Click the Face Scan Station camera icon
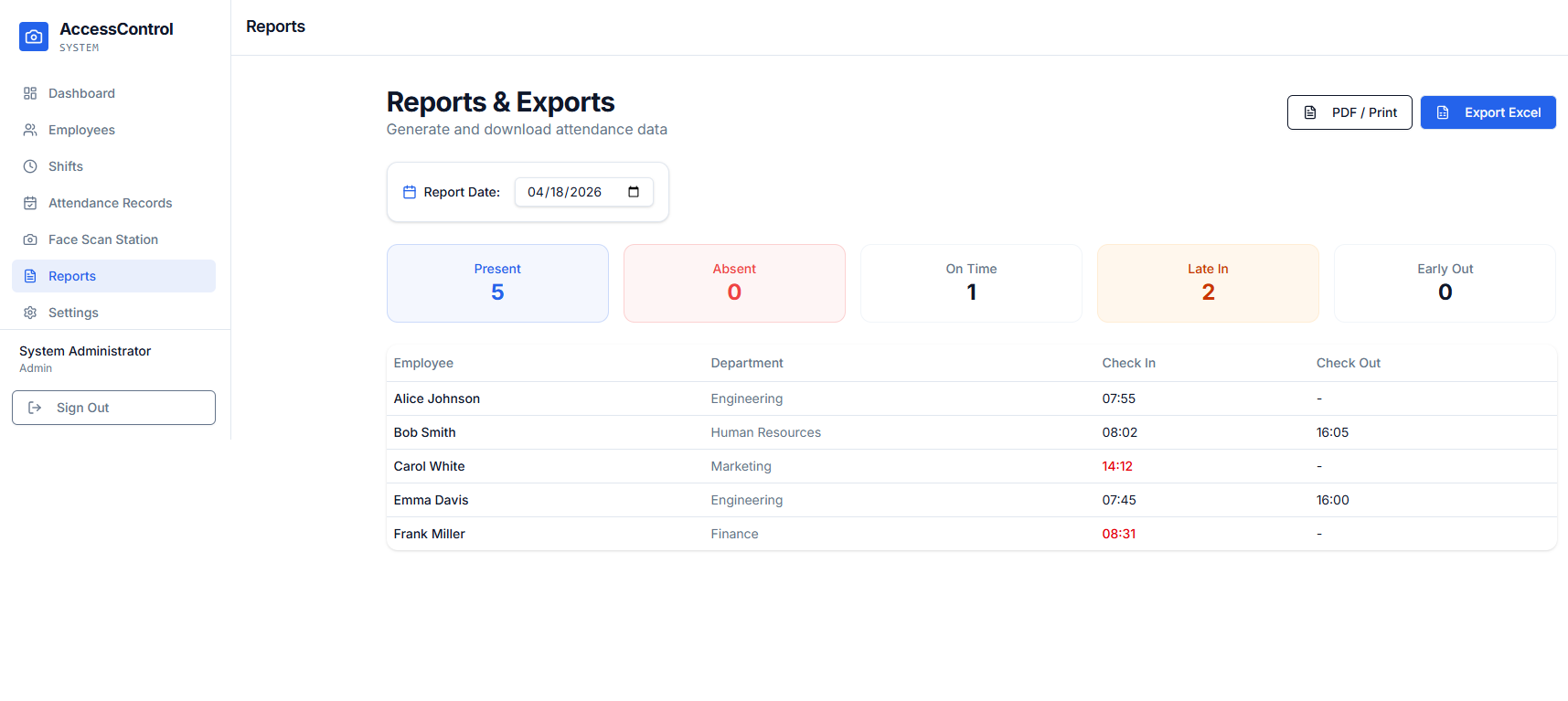The height and width of the screenshot is (701, 1568). (30, 239)
